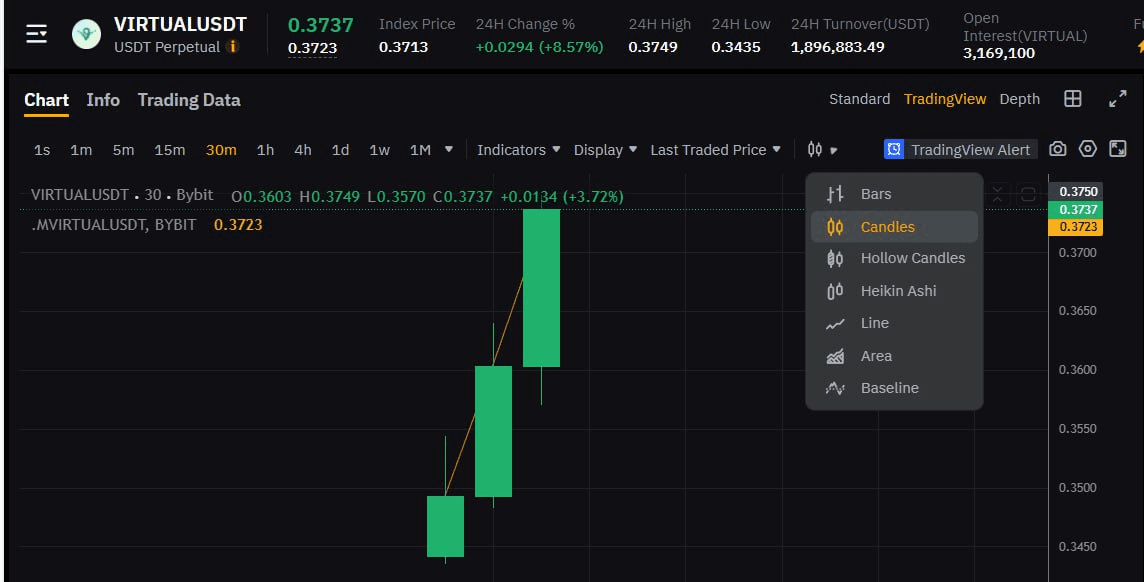This screenshot has height=582, width=1144.
Task: Click the Area chart icon
Action: (x=835, y=356)
